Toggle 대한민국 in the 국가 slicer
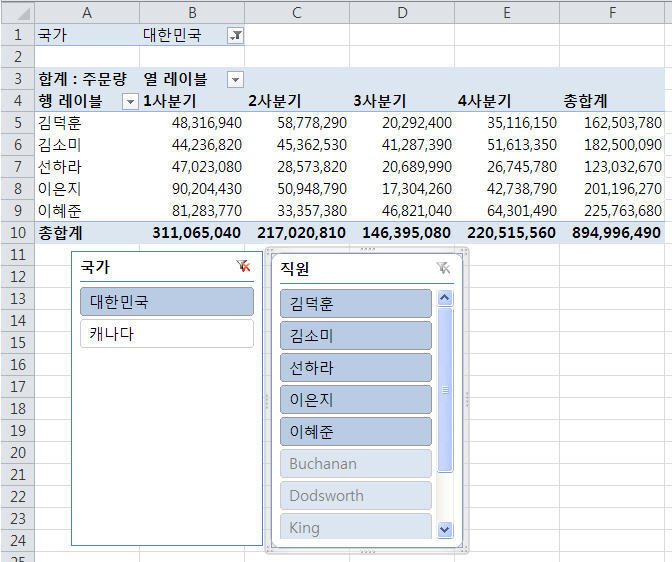 (166, 302)
